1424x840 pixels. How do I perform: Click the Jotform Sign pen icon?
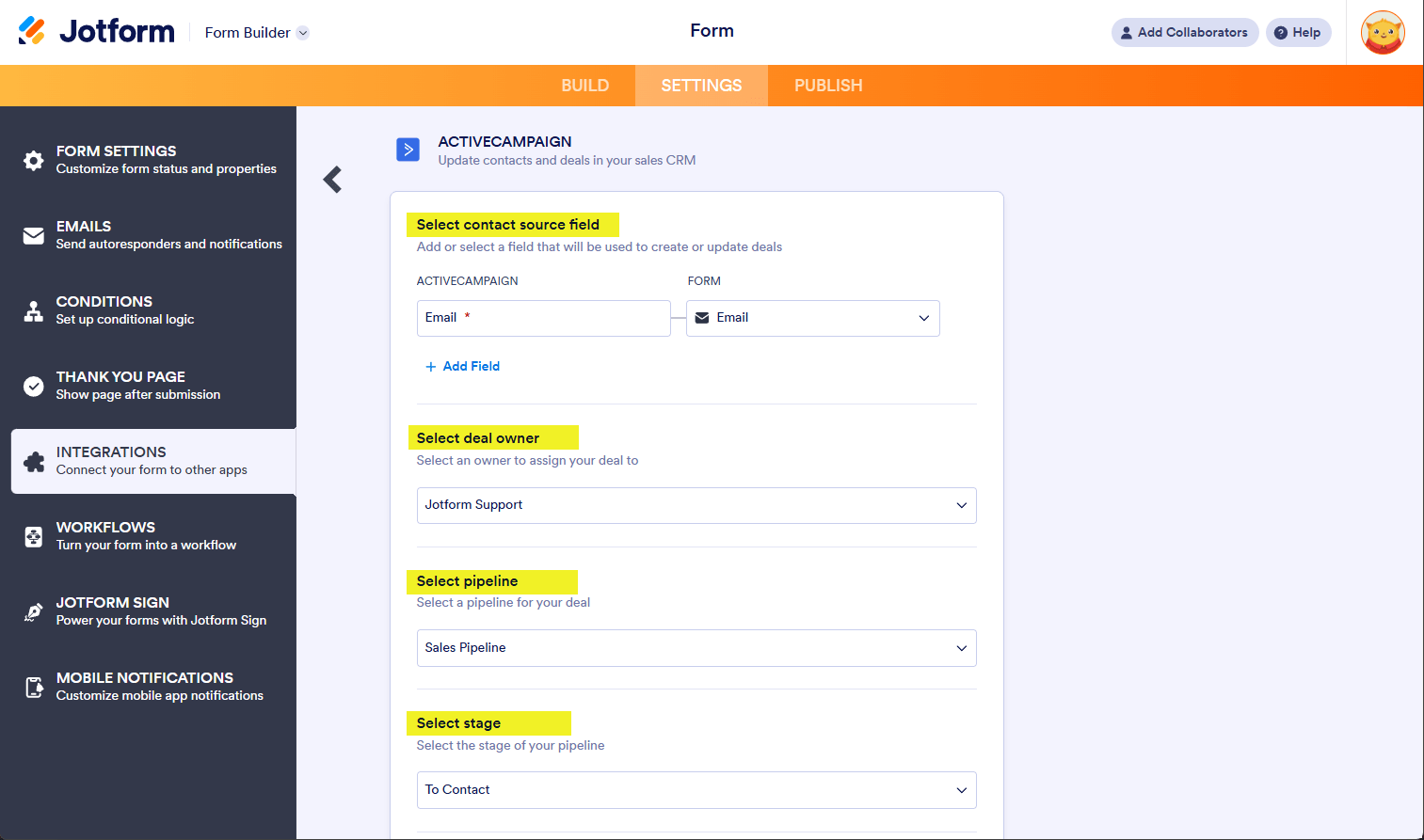(34, 611)
